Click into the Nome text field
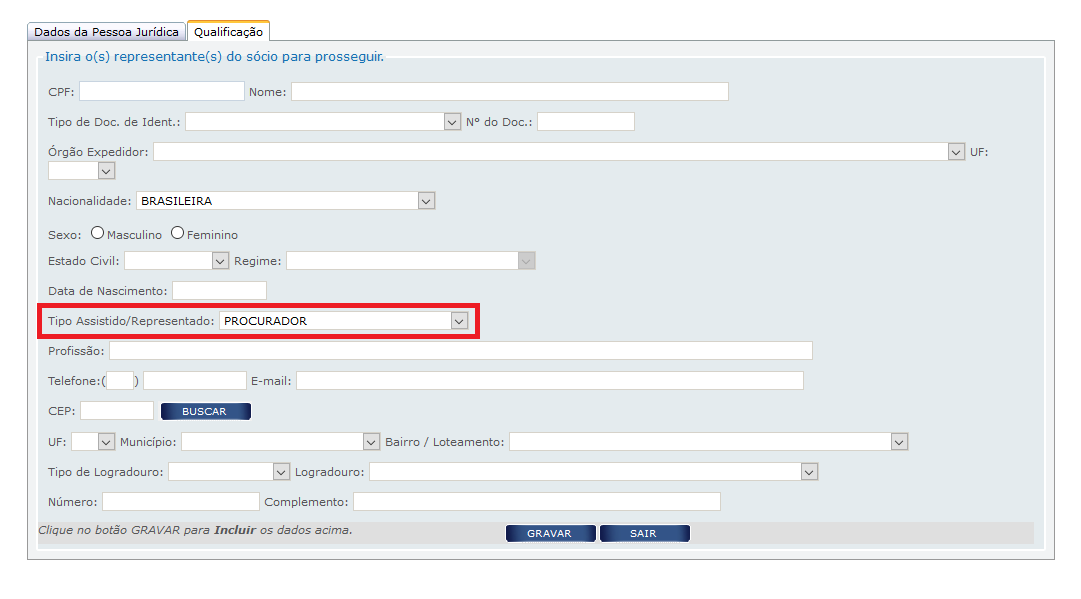Viewport: 1081px width, 599px height. click(x=509, y=92)
